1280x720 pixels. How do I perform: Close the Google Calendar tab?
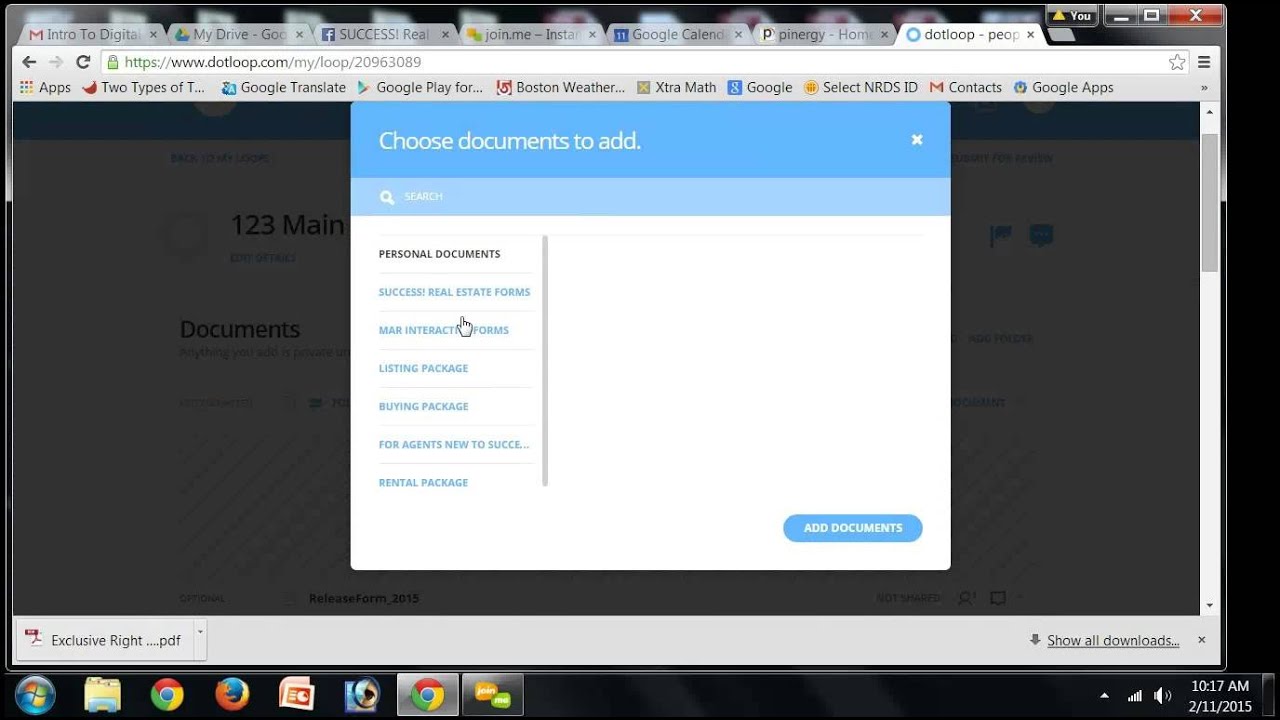[737, 34]
